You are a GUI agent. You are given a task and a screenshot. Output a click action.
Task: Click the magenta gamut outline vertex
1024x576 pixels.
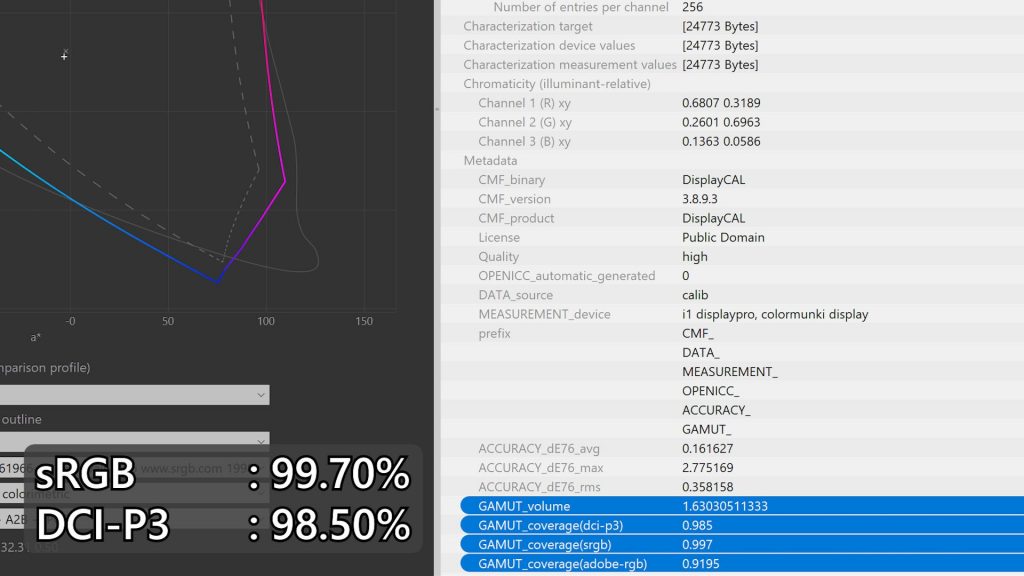tap(285, 181)
